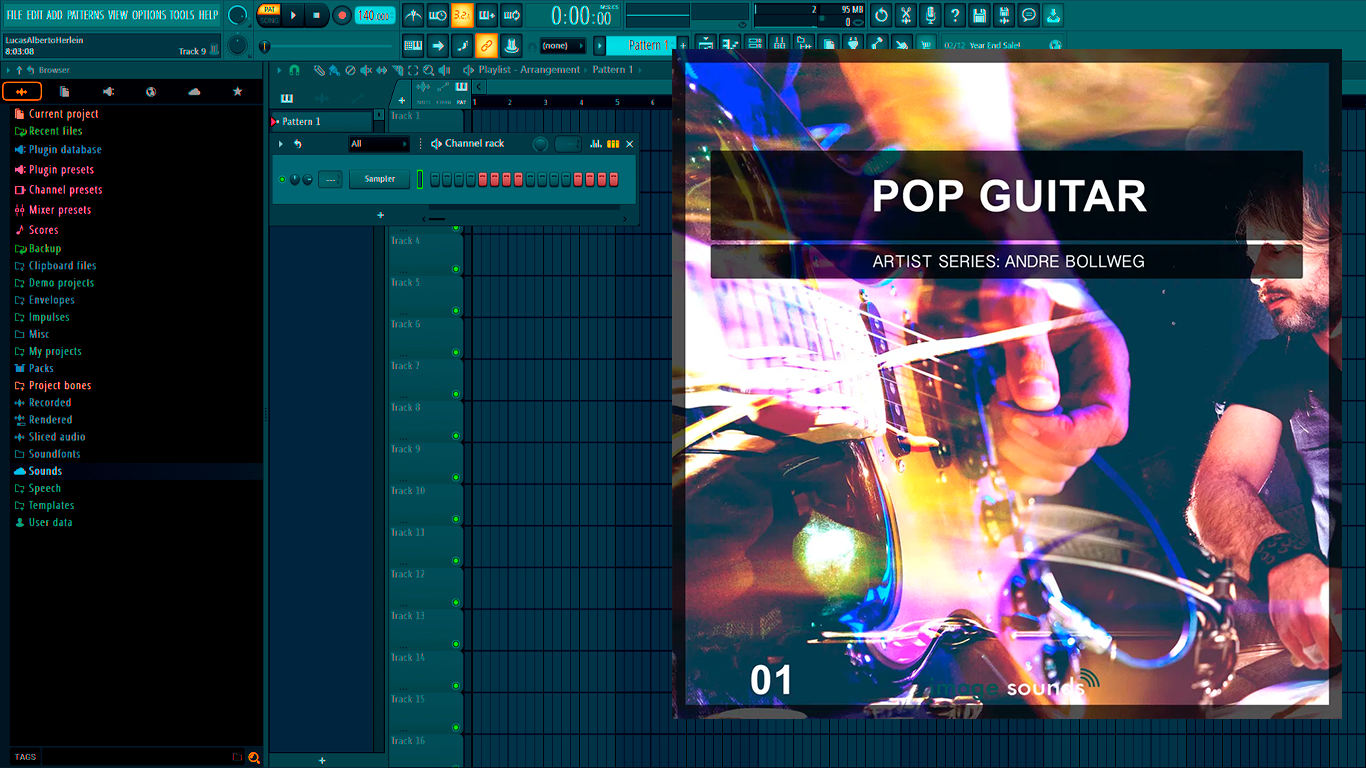Select the playlist draw pencil tool
Screen dimensions: 1366x768
[319, 70]
